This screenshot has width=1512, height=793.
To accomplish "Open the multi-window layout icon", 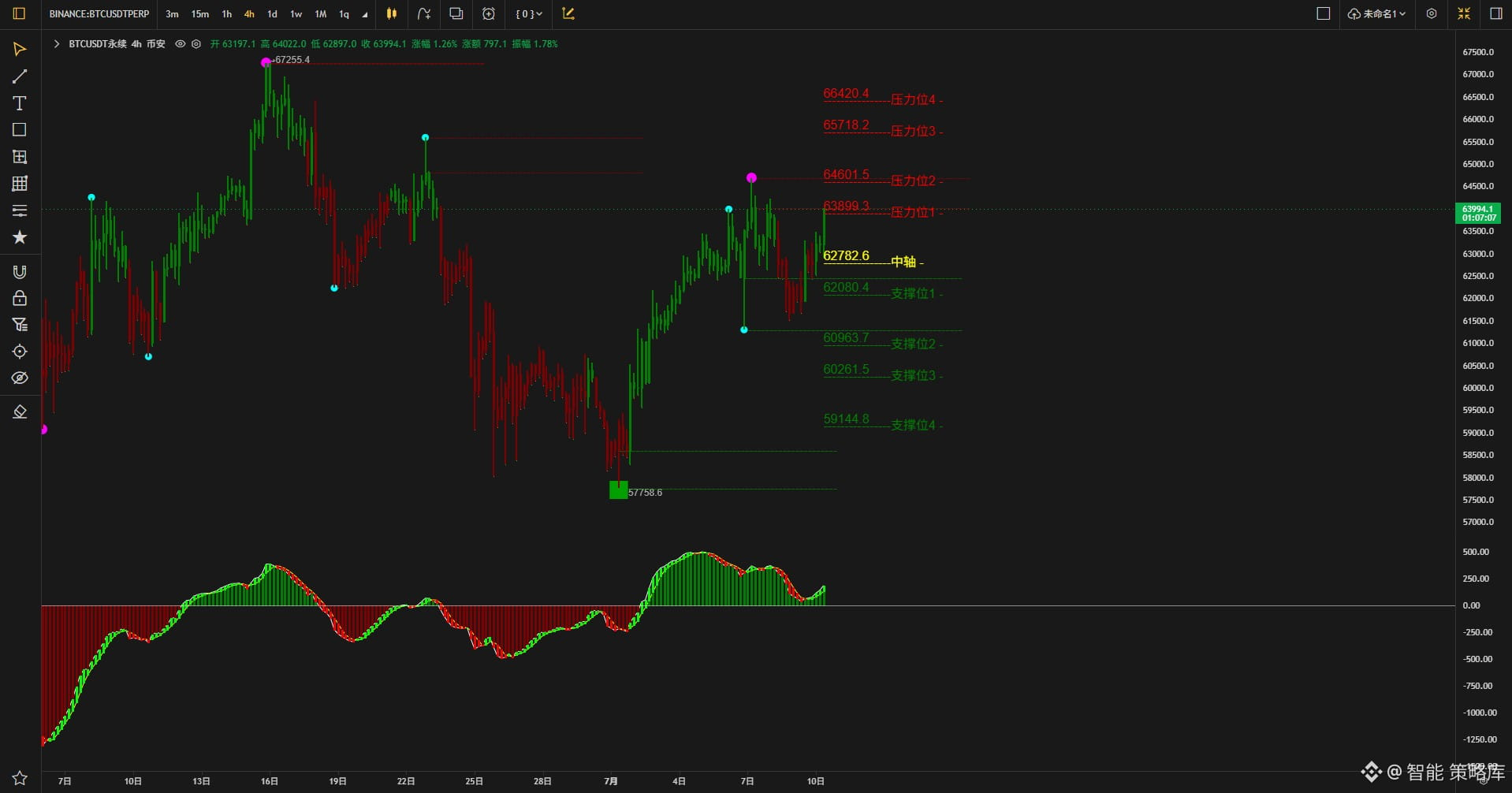I will (456, 13).
